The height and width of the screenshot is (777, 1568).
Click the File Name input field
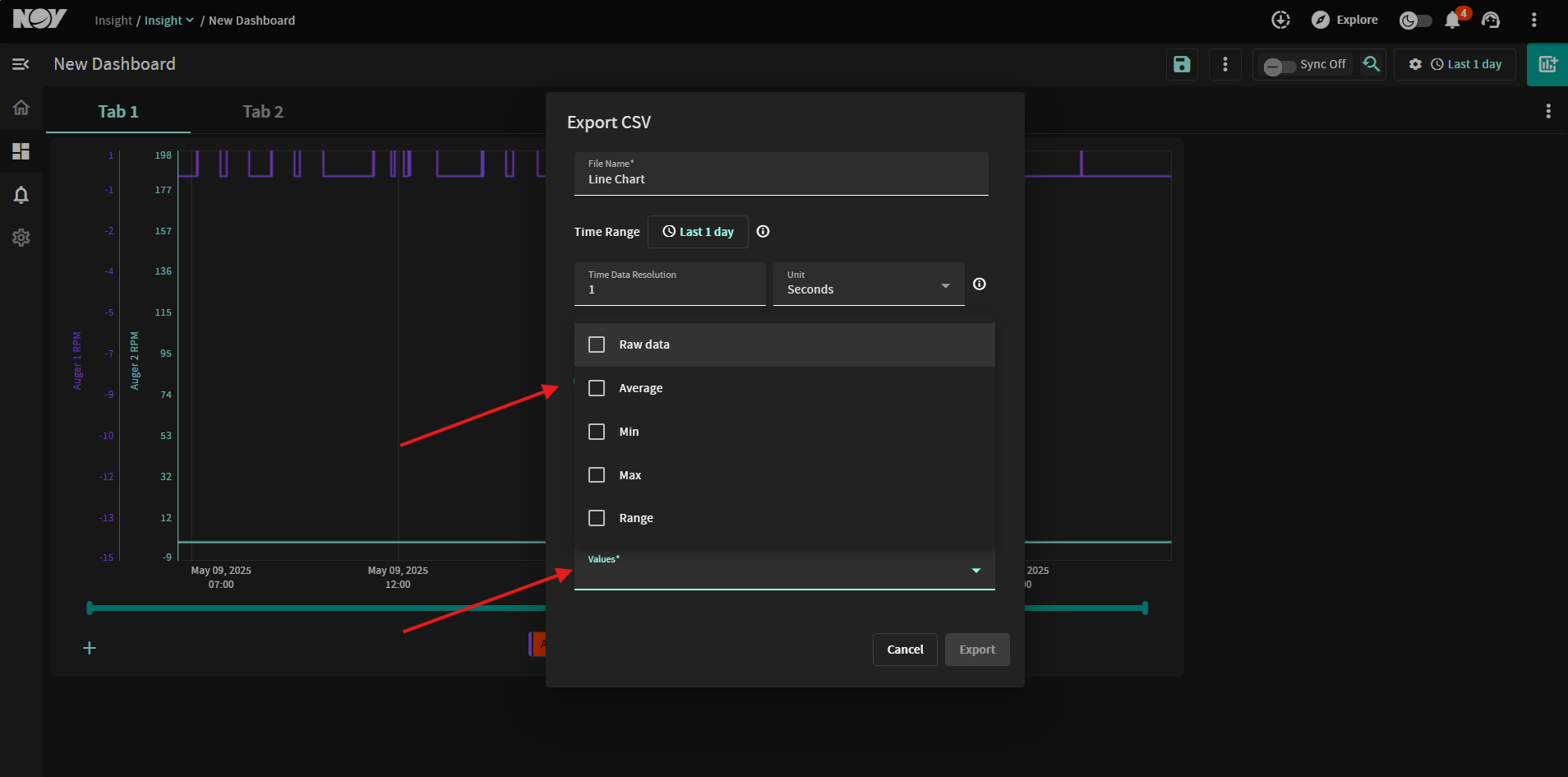pos(781,173)
